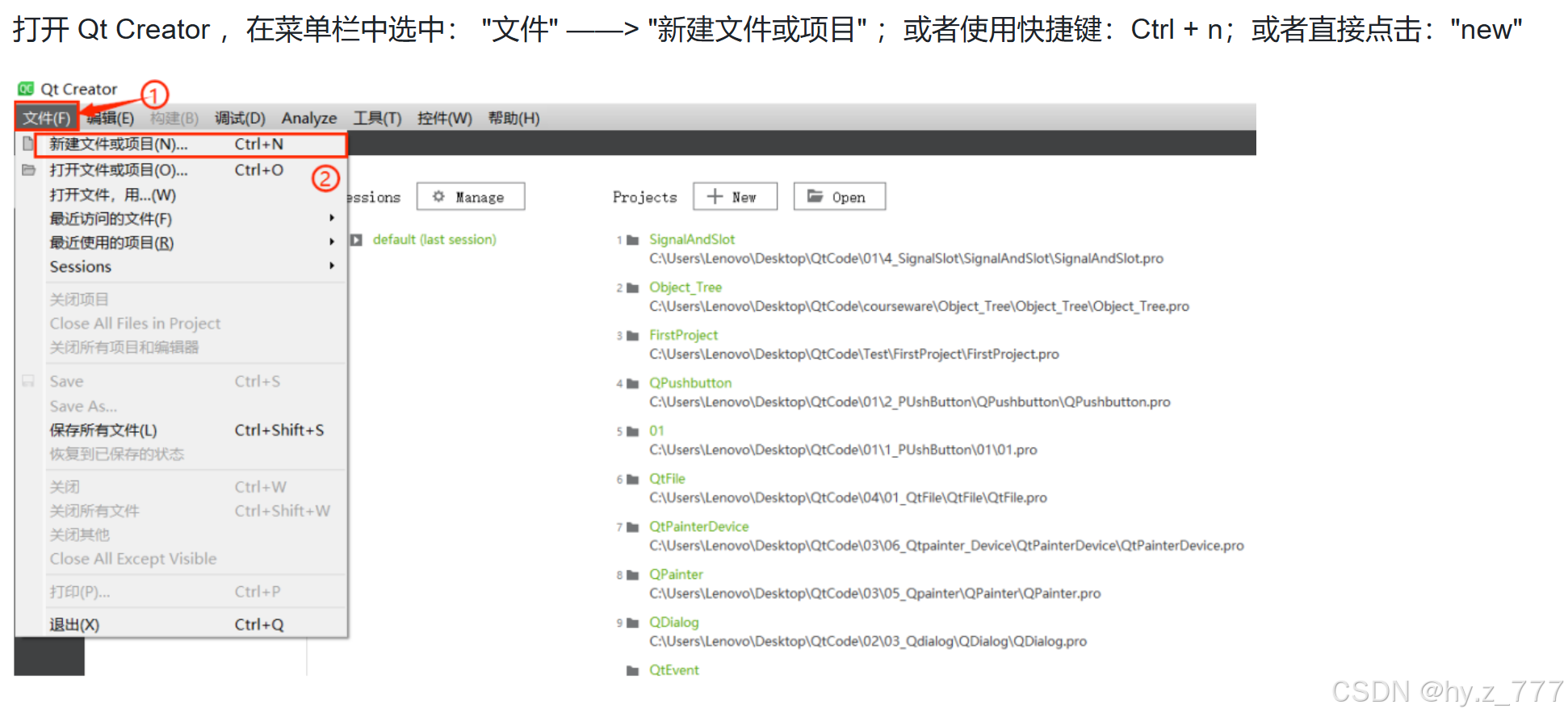
Task: Click the new file icon beside 新建文件或项目
Action: pos(28,144)
